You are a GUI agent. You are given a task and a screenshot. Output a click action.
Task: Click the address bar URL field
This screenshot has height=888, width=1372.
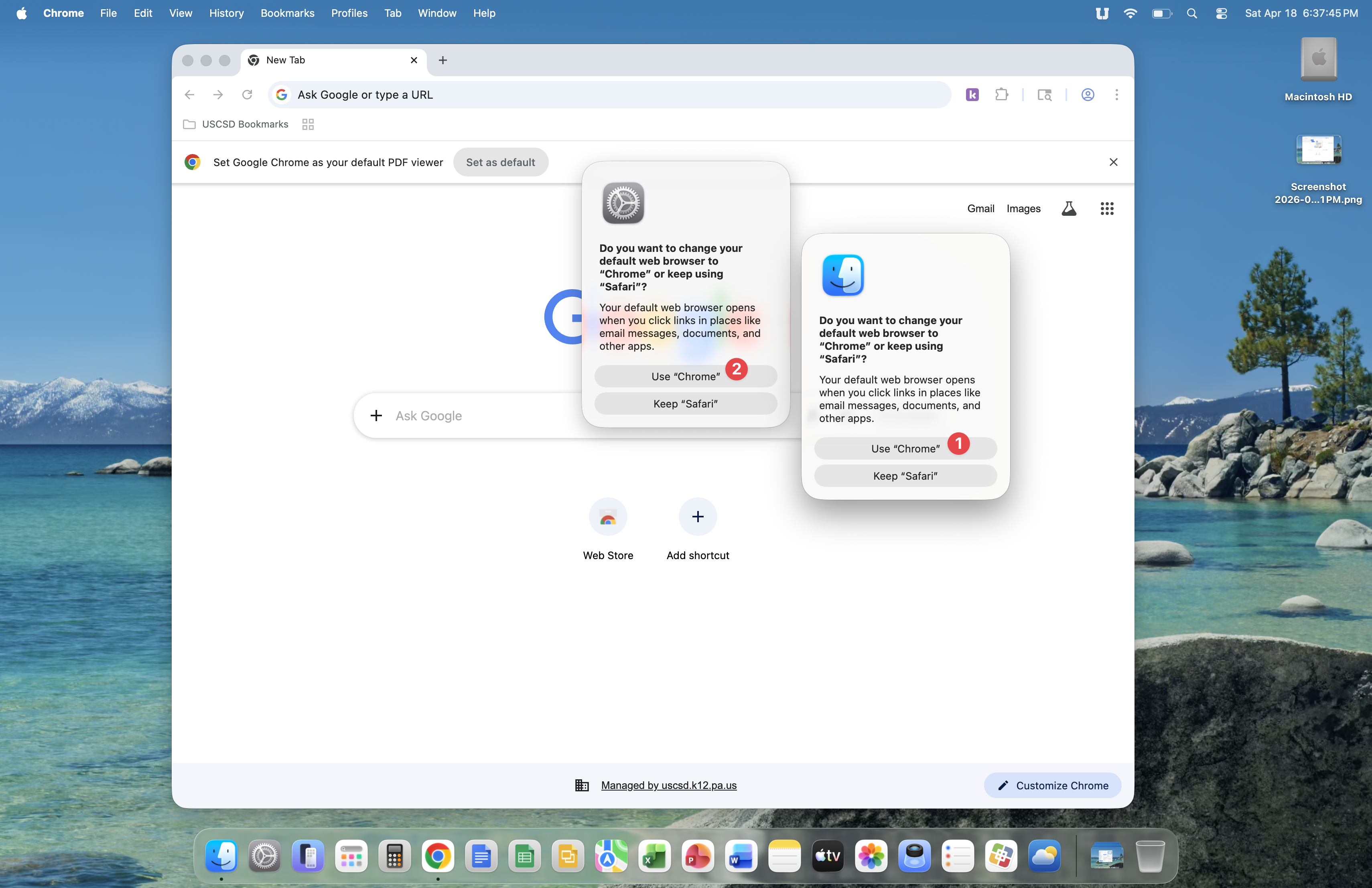coord(611,95)
